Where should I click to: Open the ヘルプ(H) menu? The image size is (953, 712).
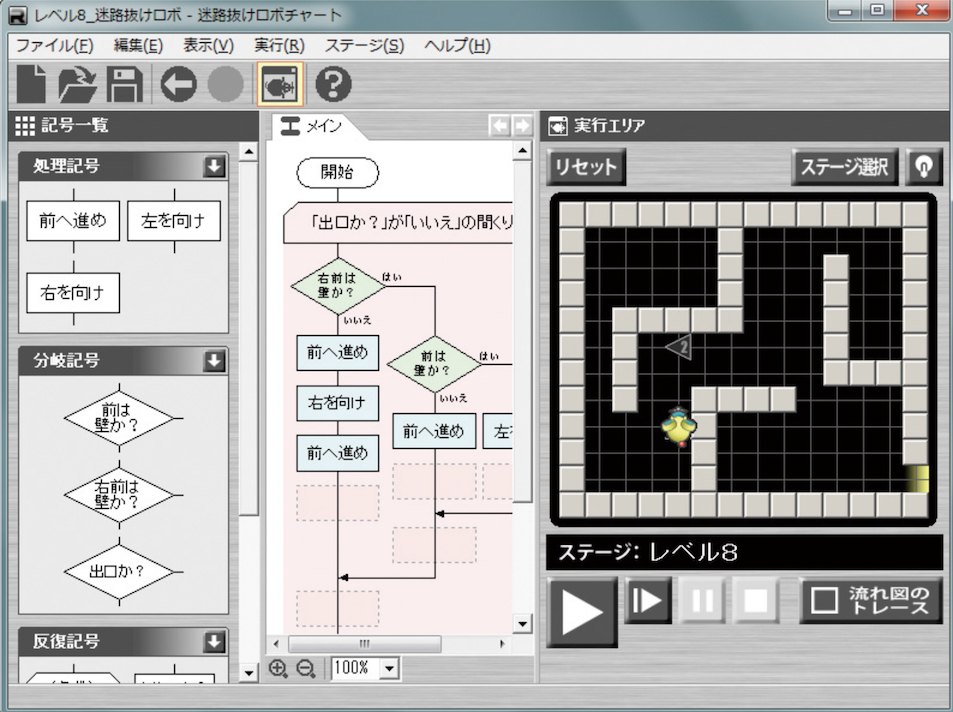click(x=457, y=46)
